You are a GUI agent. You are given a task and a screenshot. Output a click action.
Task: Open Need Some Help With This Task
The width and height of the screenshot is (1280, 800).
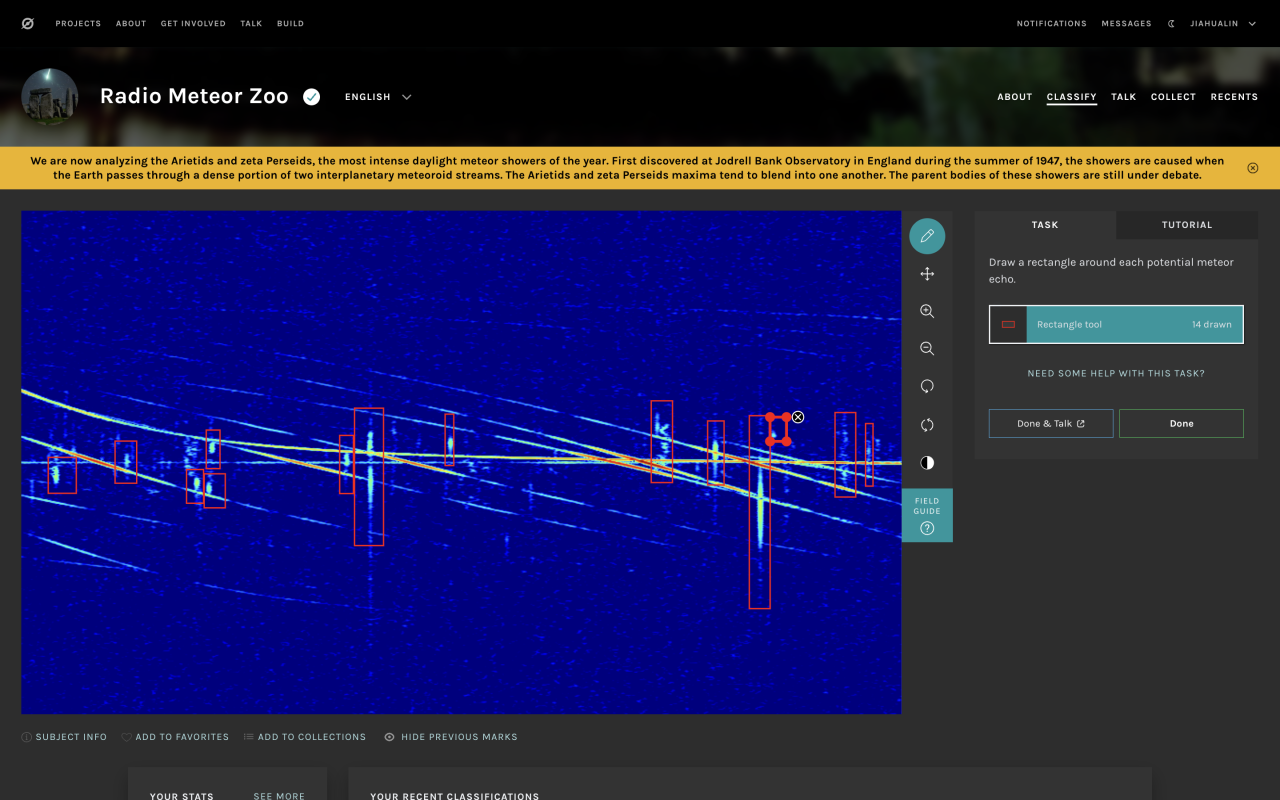click(1116, 374)
